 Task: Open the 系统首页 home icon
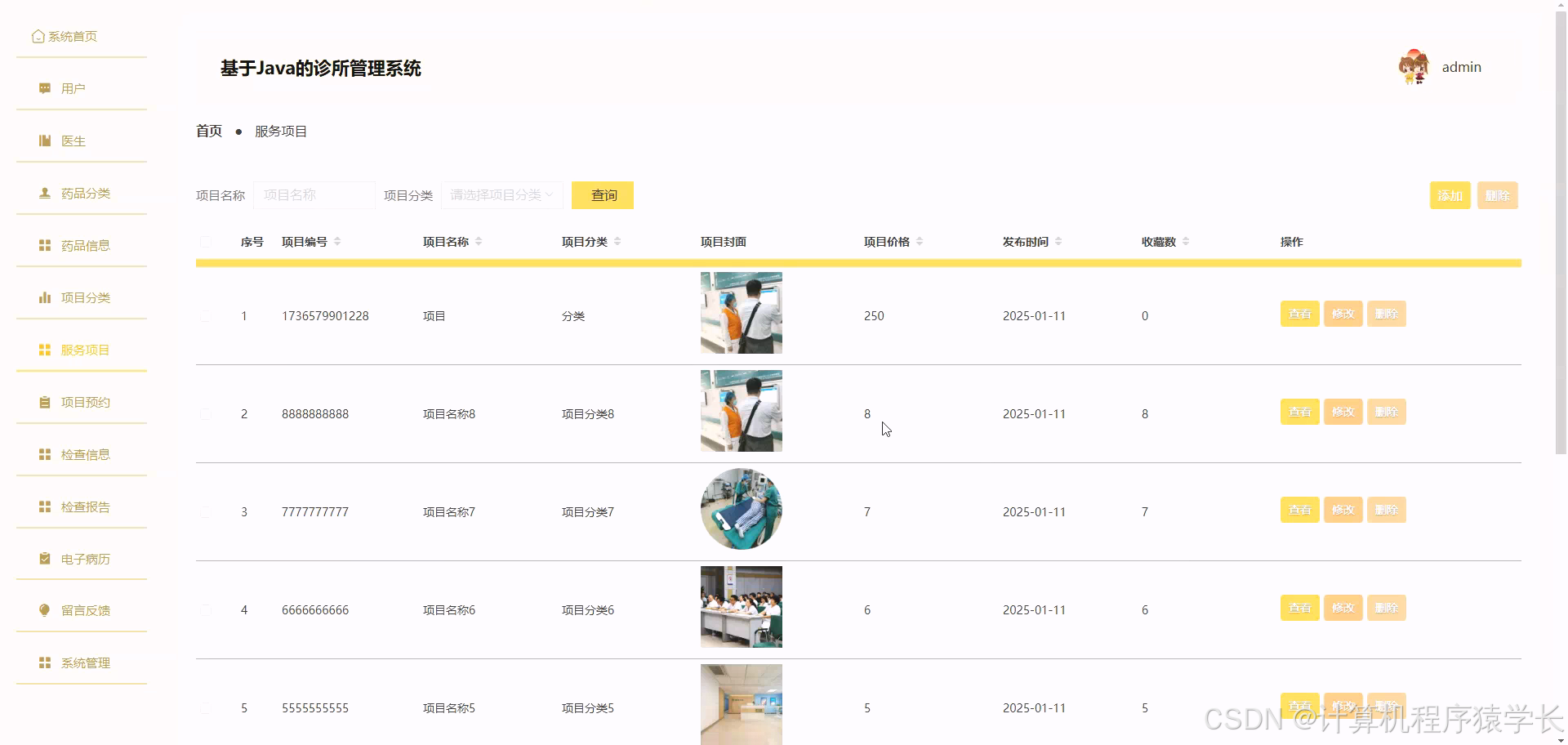[38, 36]
